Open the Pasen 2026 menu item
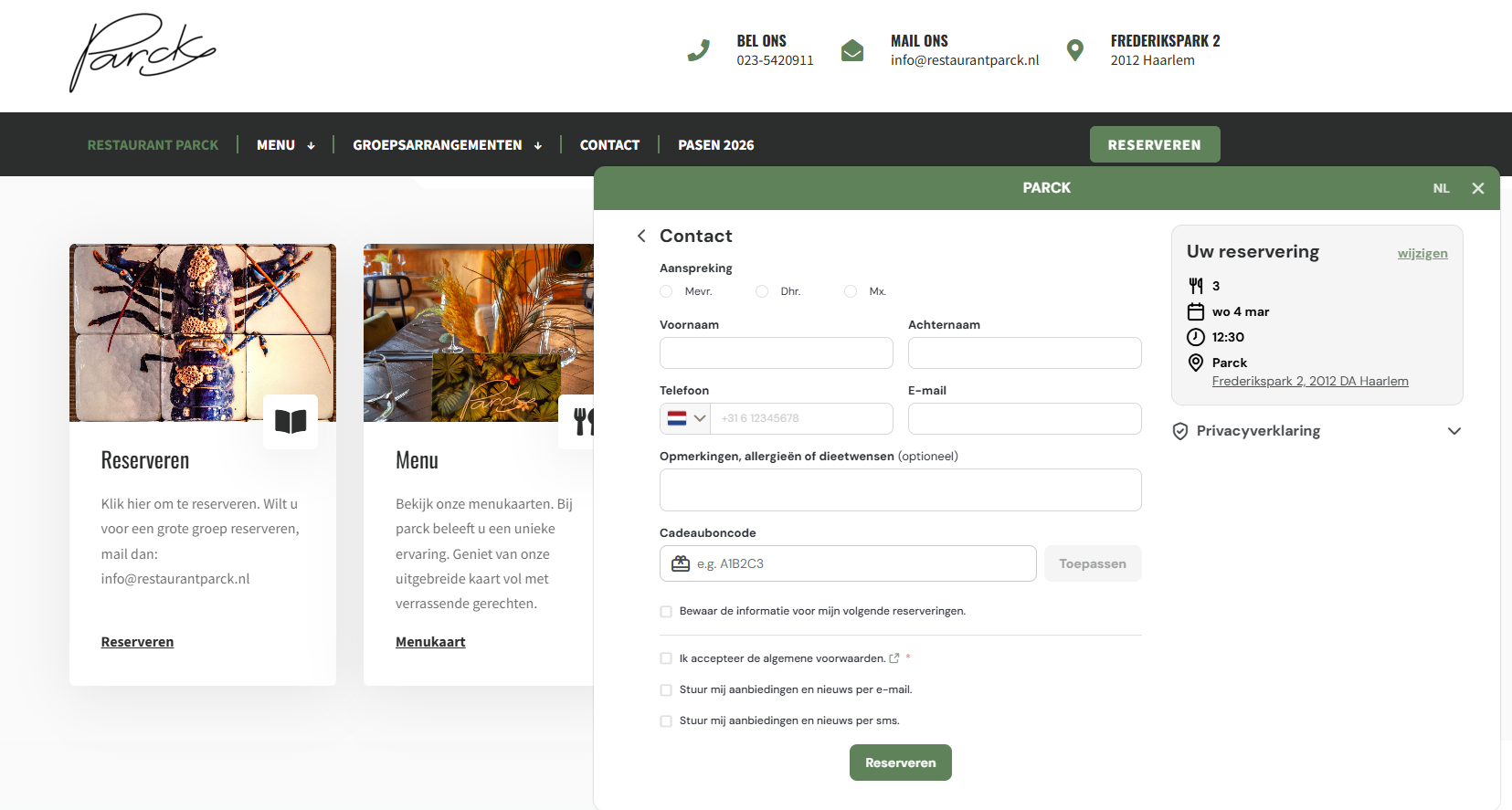 (x=715, y=145)
